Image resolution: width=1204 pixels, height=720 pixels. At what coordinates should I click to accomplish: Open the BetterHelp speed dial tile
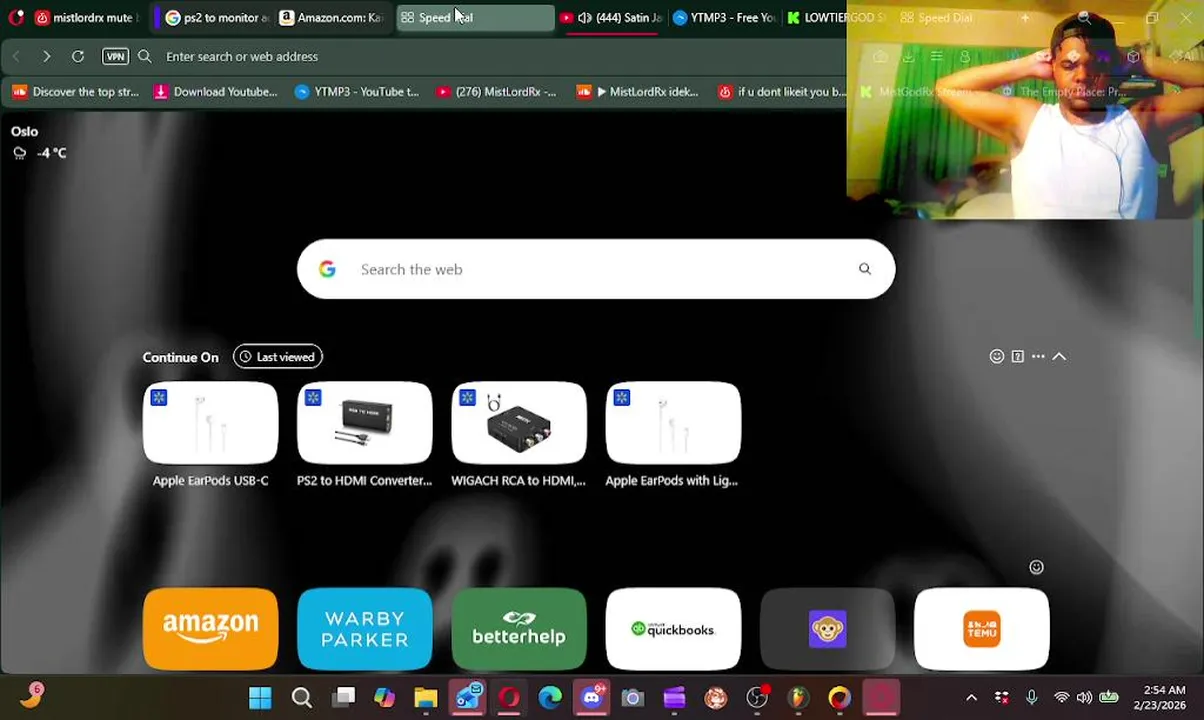pyautogui.click(x=518, y=629)
